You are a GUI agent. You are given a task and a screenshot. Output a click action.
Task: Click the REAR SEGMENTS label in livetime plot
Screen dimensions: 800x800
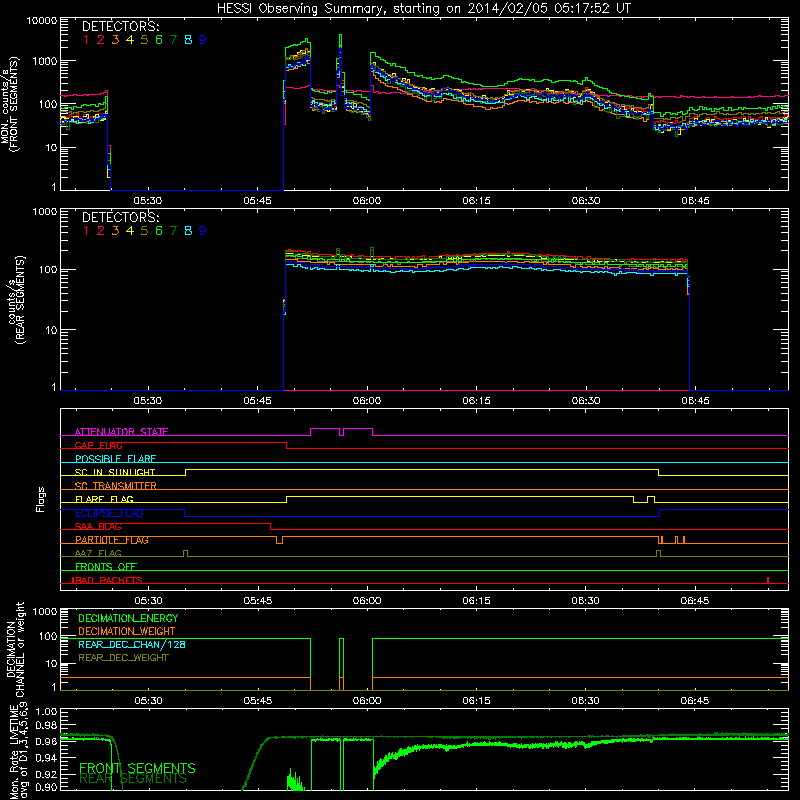(134, 779)
